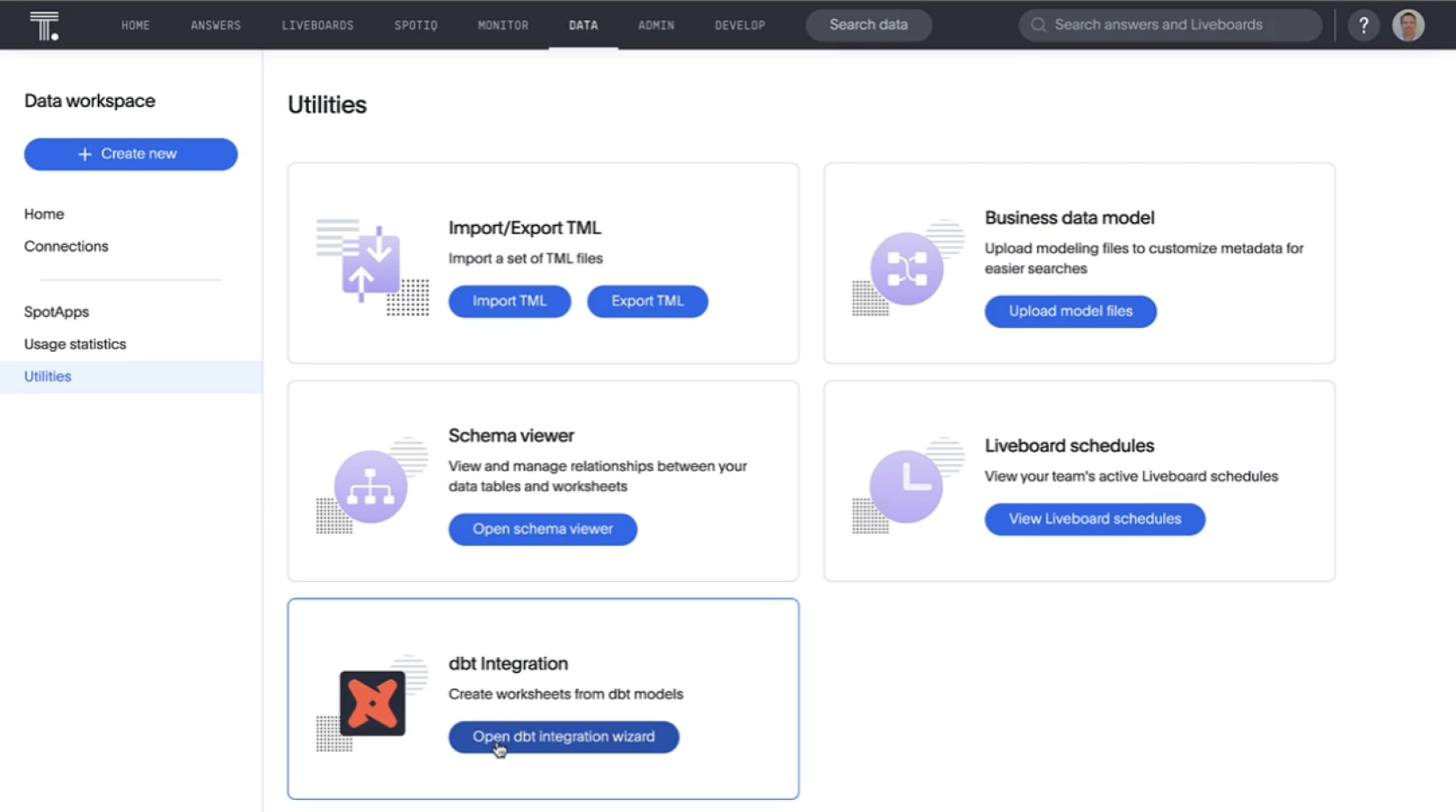Click the magnifier icon in search bar
This screenshot has width=1456, height=812.
[x=1038, y=25]
